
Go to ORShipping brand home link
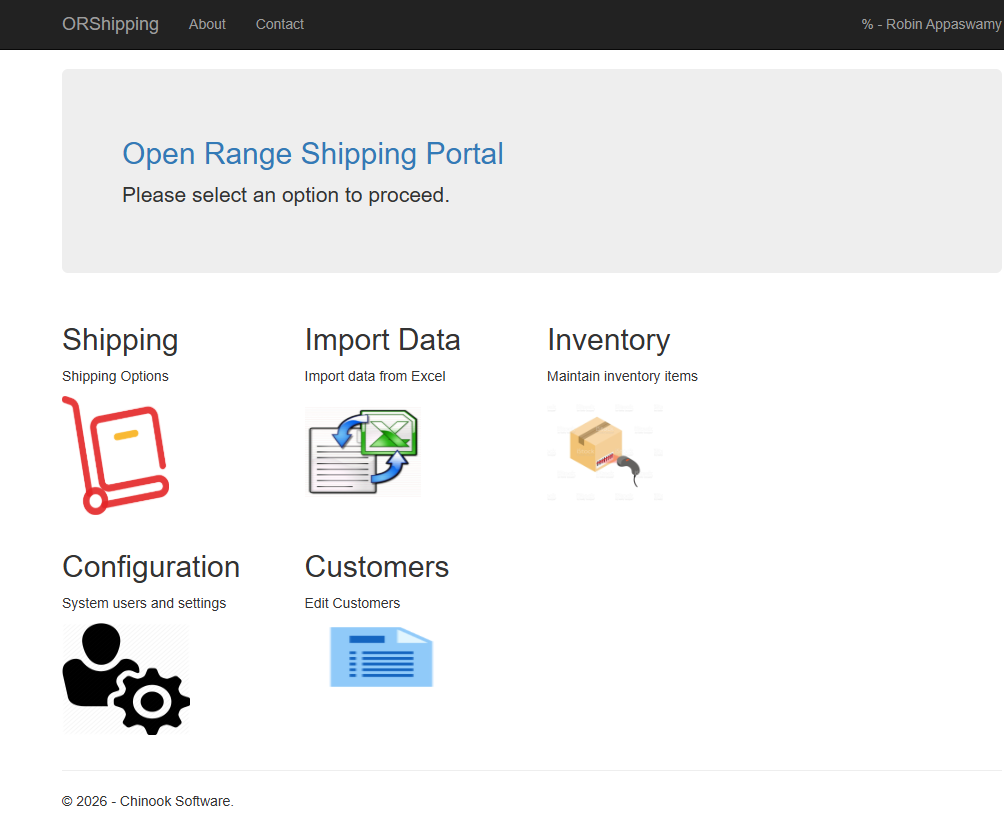[110, 24]
